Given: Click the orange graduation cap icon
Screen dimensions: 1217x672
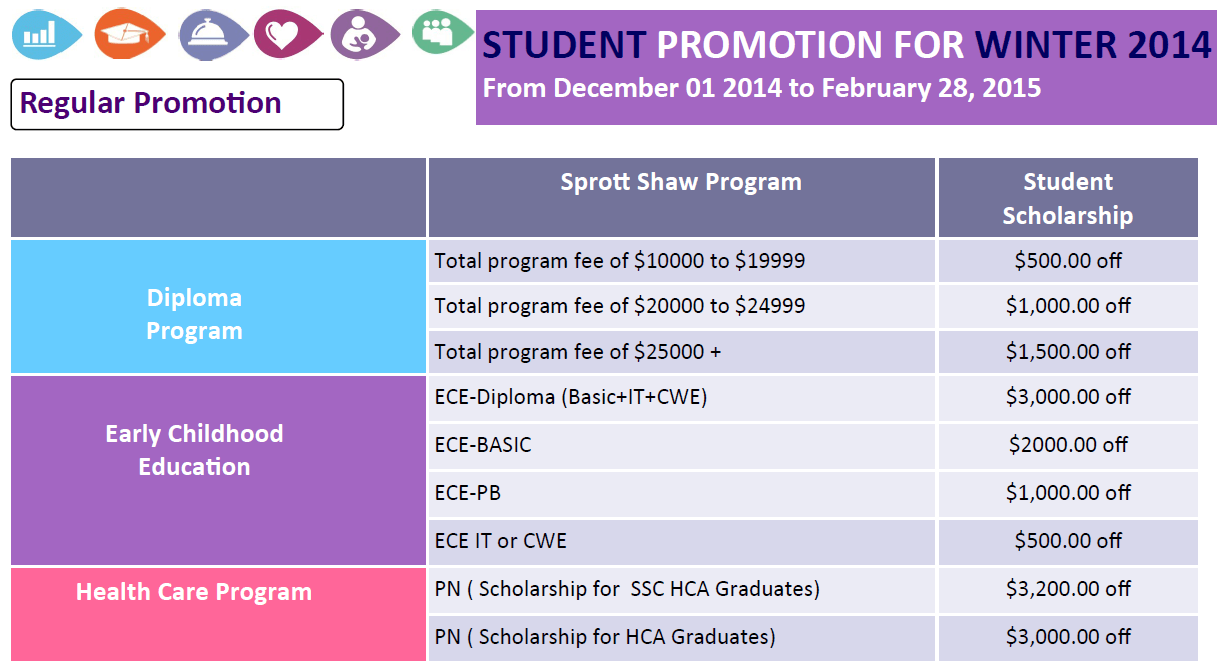Looking at the screenshot, I should [130, 34].
